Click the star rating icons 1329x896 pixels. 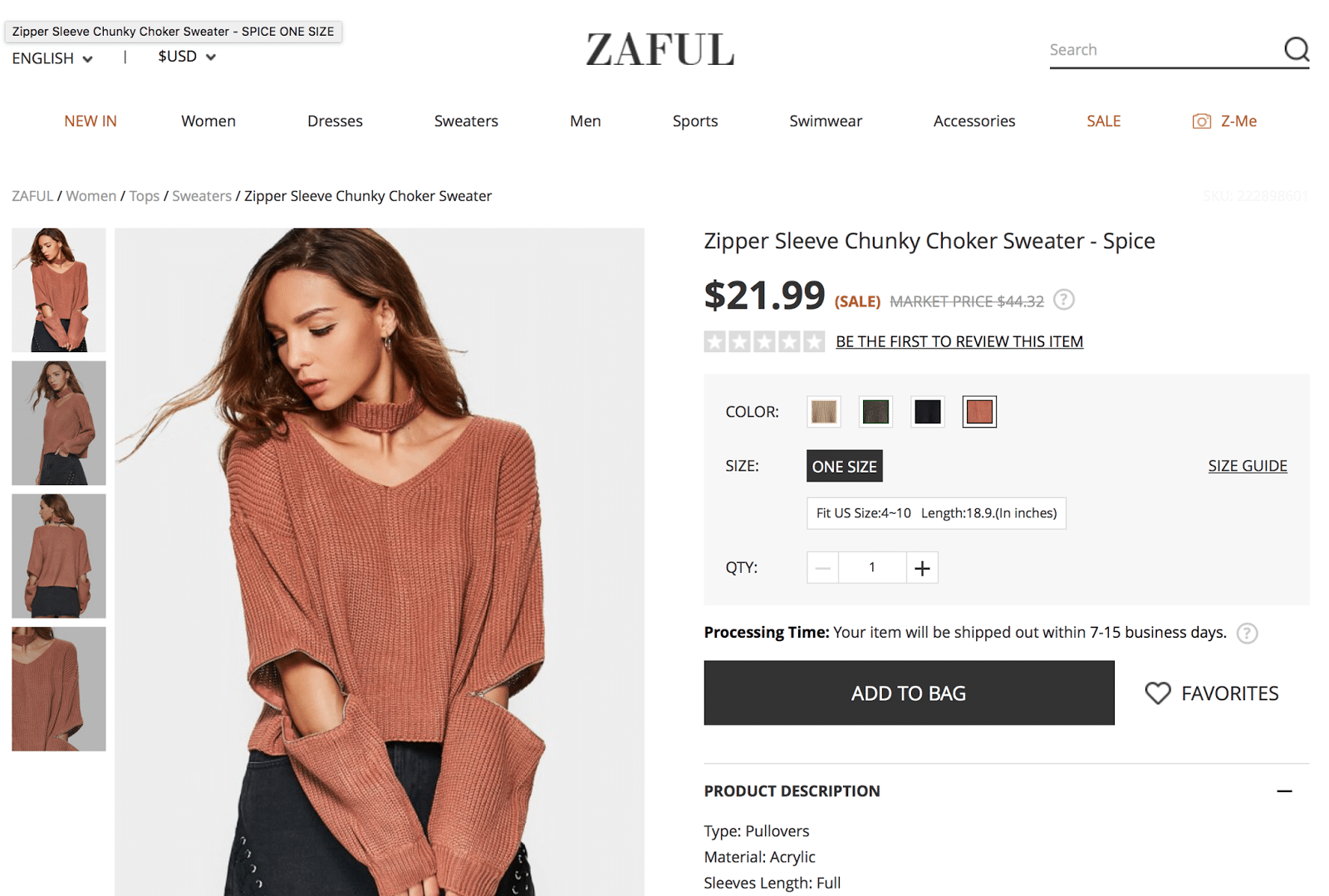pos(764,341)
